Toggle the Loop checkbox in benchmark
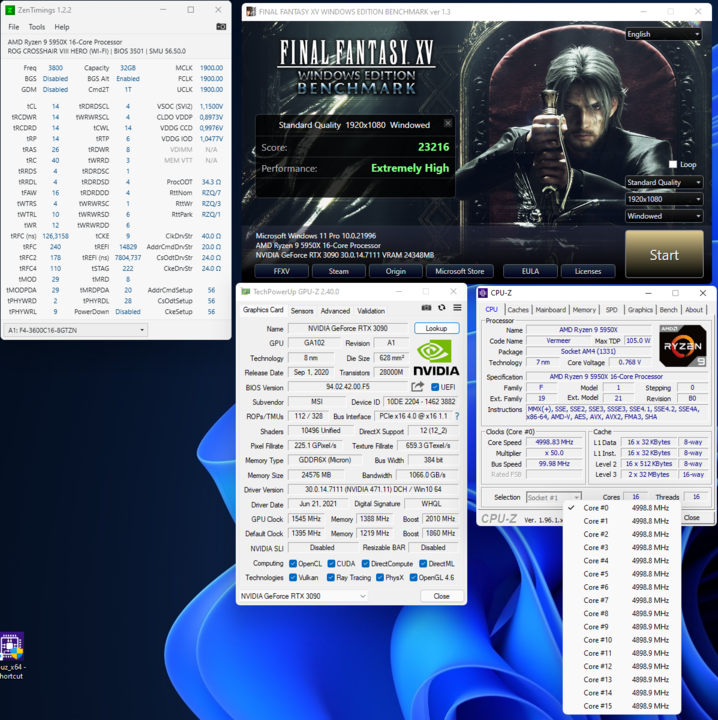The image size is (718, 720). [673, 165]
